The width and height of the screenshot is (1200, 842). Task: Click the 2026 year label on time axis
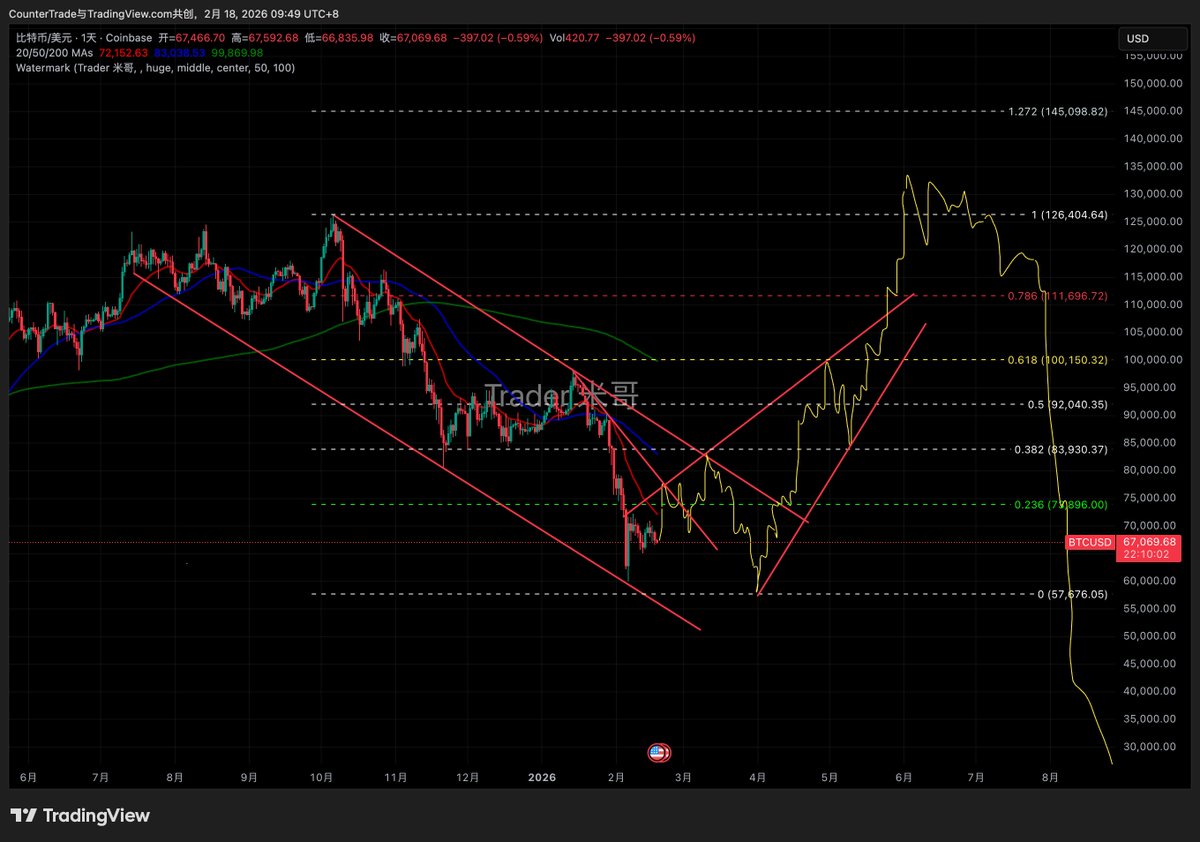[x=542, y=776]
